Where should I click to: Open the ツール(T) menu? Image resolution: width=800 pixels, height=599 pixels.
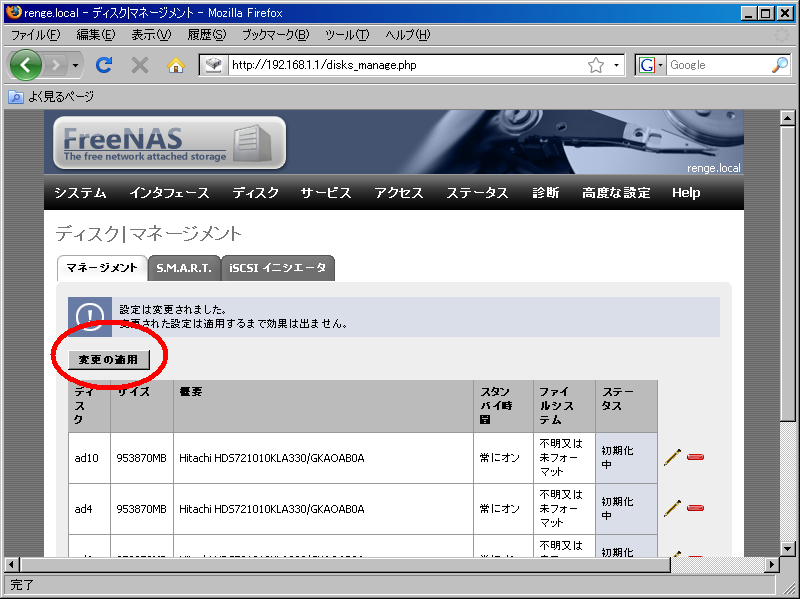coord(347,35)
